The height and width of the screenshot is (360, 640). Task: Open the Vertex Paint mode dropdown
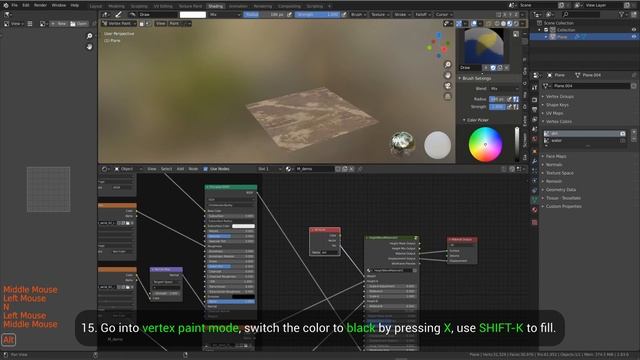click(x=119, y=24)
